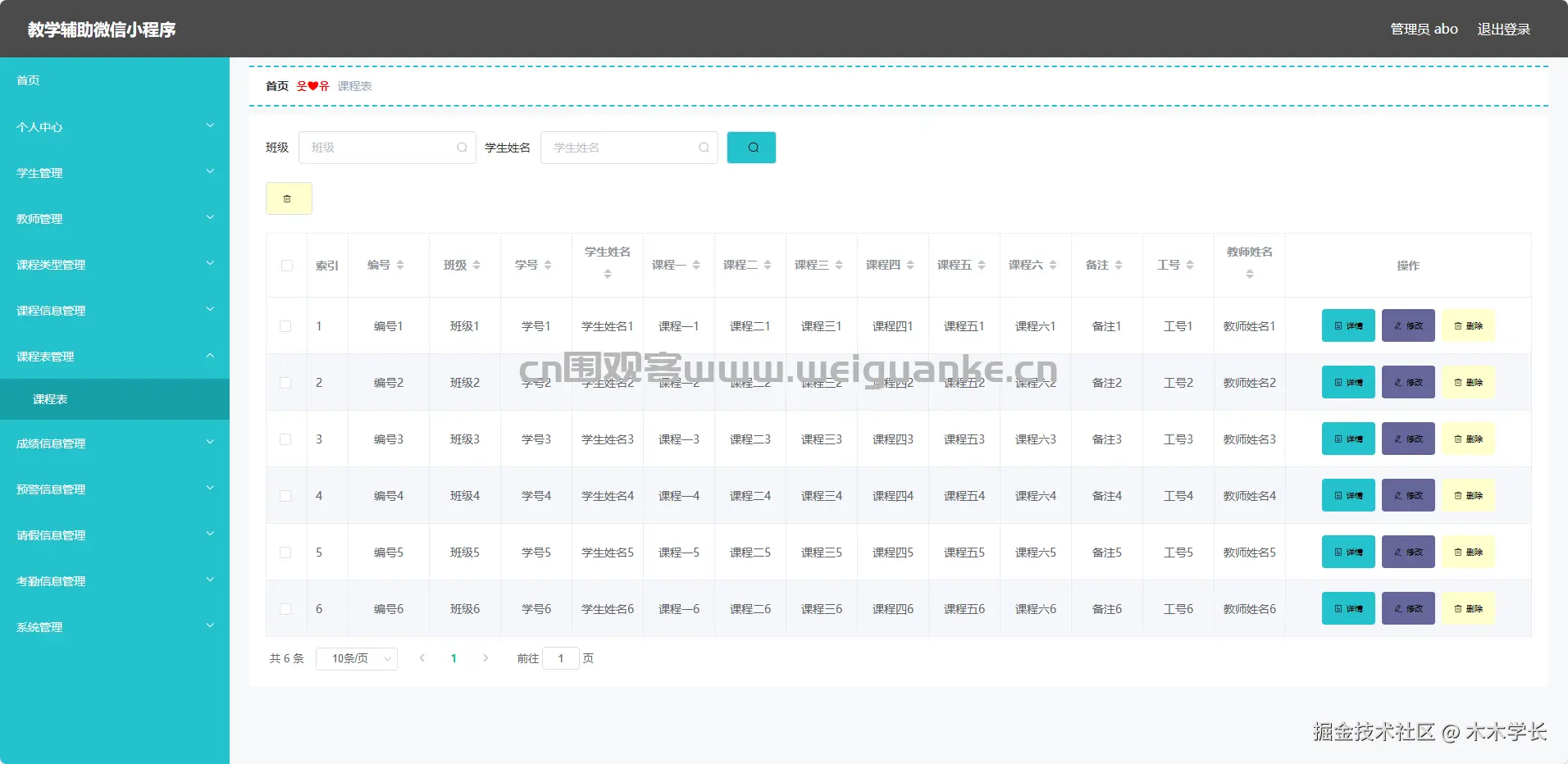Open the 10条/页 page size dropdown

pyautogui.click(x=357, y=658)
